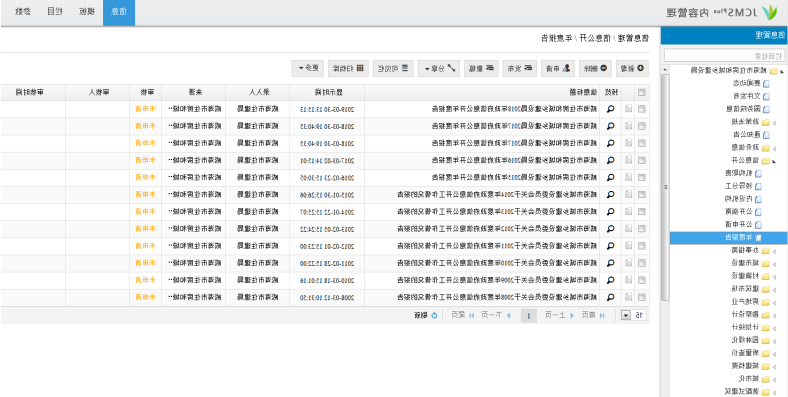
Task: Switch to the 栏目 tab
Action: (x=54, y=13)
